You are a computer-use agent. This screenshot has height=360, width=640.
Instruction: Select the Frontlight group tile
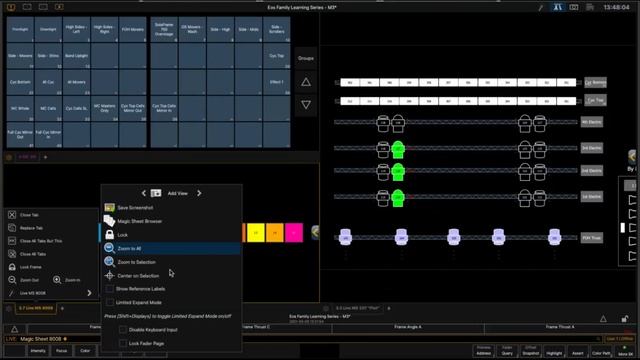point(20,29)
